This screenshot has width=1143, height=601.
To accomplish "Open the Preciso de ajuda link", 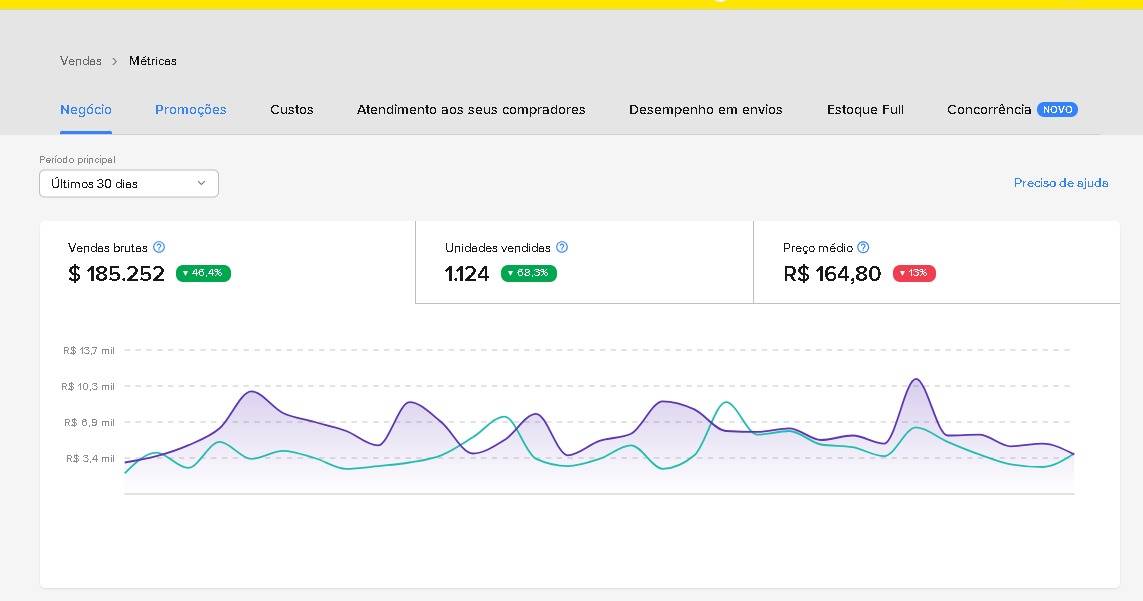I will coord(1060,183).
